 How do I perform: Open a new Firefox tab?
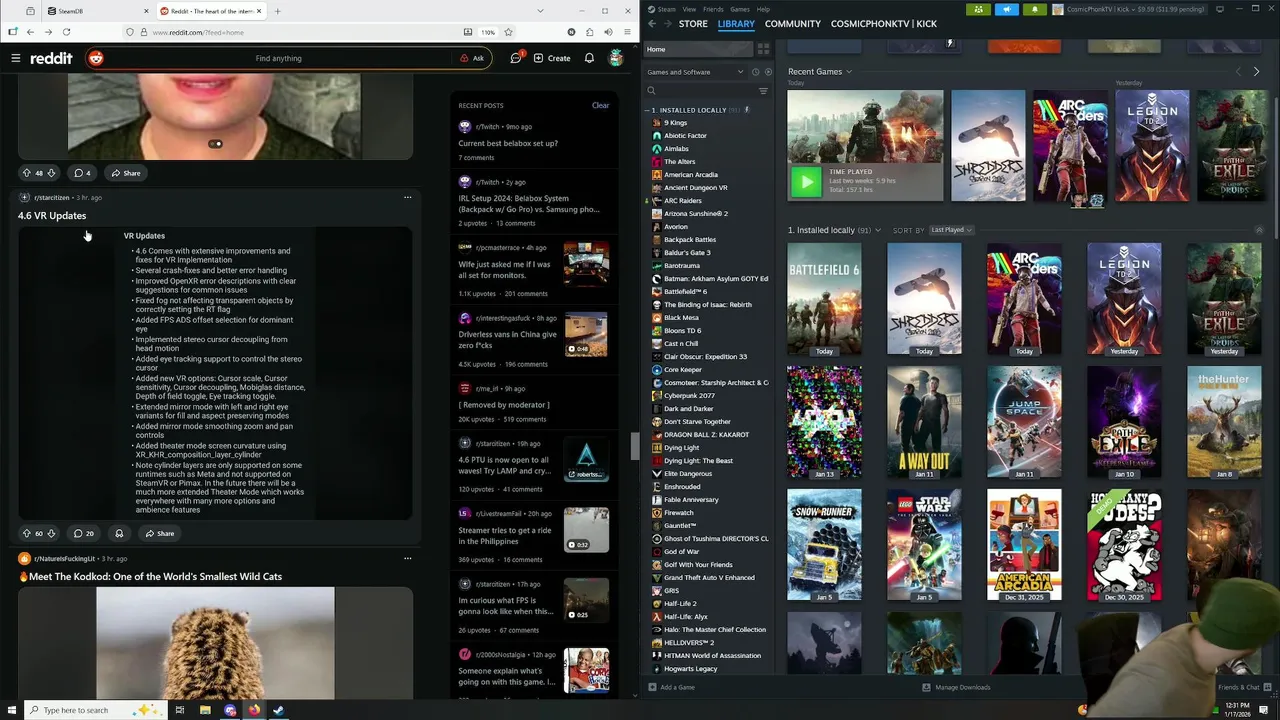click(277, 11)
